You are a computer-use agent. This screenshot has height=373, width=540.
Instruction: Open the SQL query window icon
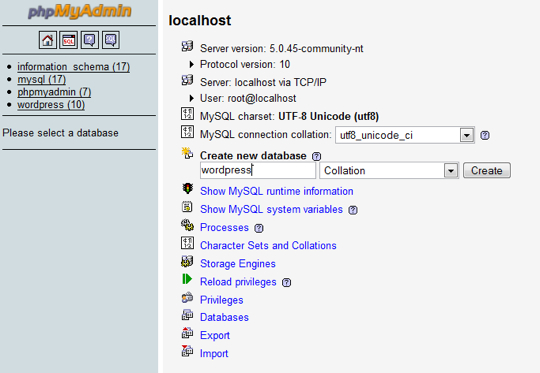69,40
